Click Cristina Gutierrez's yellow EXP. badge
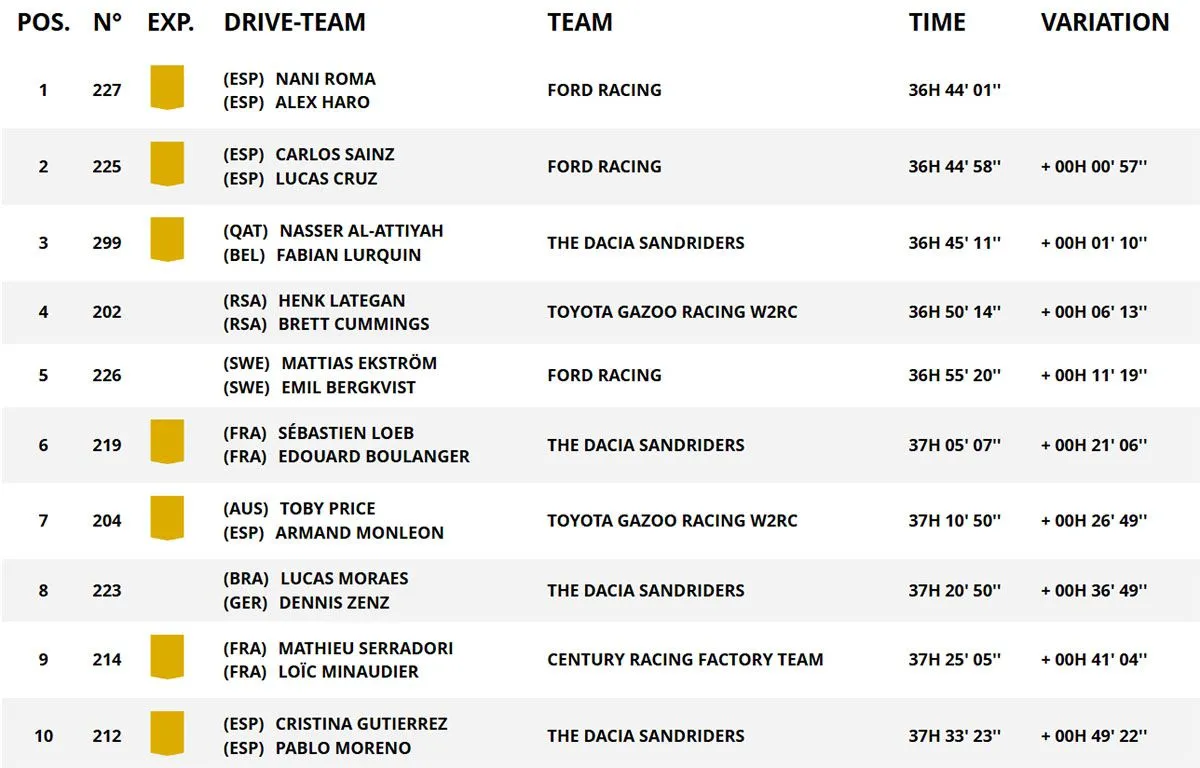 167,733
